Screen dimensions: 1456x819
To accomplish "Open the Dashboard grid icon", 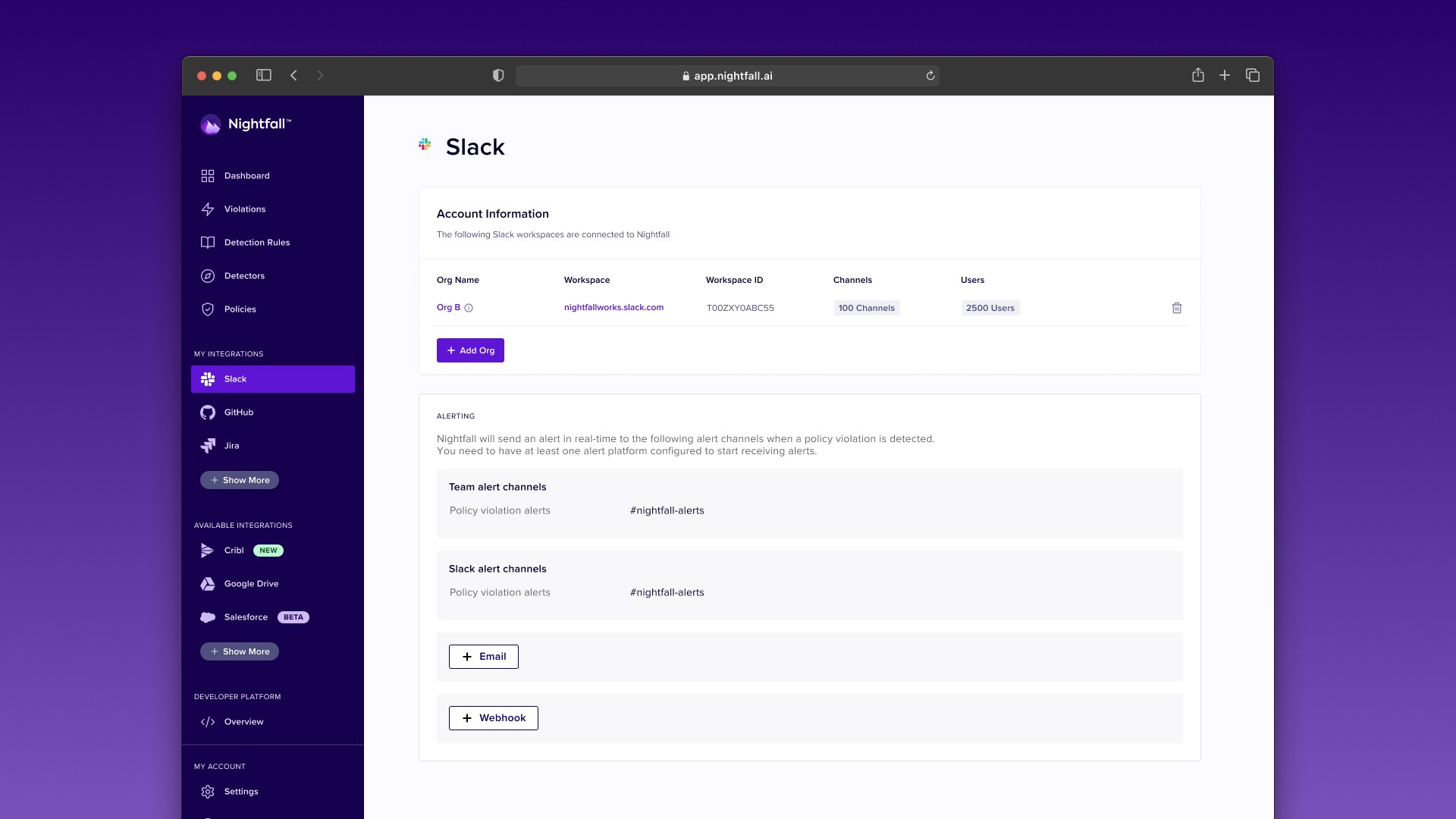I will (208, 176).
